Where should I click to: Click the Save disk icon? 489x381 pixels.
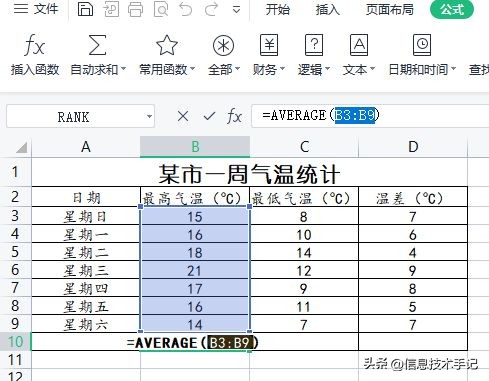pyautogui.click(x=85, y=9)
